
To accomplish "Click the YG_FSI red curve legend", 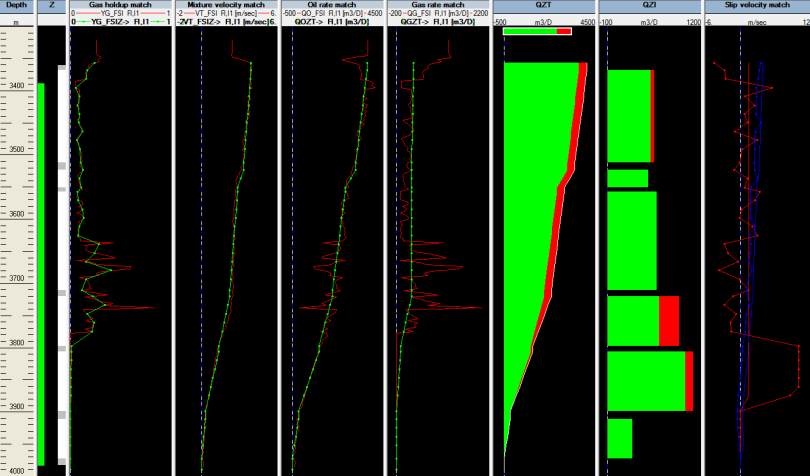I will (x=120, y=14).
